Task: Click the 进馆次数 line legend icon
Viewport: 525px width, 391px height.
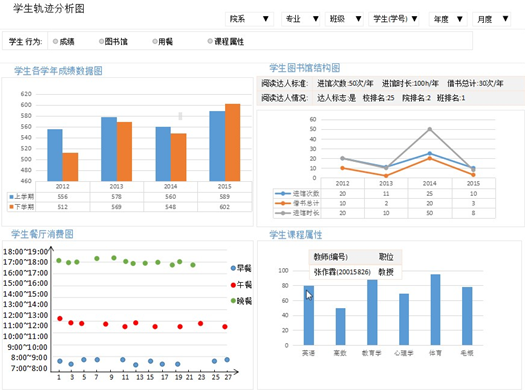Action: pos(283,193)
